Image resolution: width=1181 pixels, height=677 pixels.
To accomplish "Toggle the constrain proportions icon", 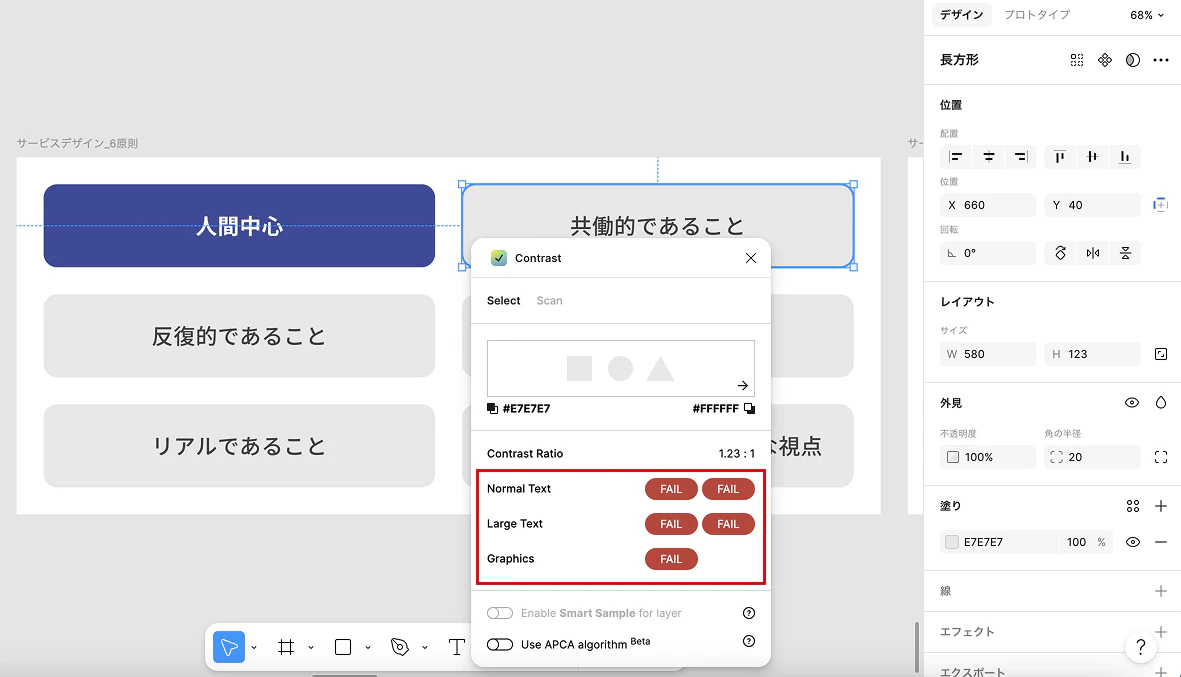I will (x=1161, y=354).
